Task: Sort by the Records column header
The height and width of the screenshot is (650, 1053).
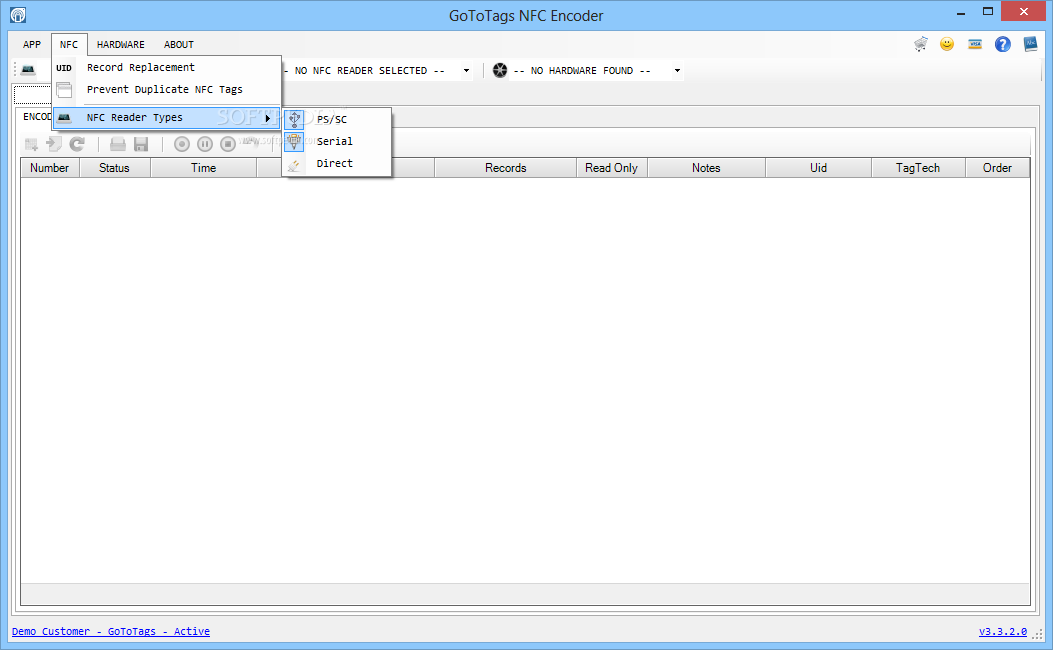Action: [506, 168]
